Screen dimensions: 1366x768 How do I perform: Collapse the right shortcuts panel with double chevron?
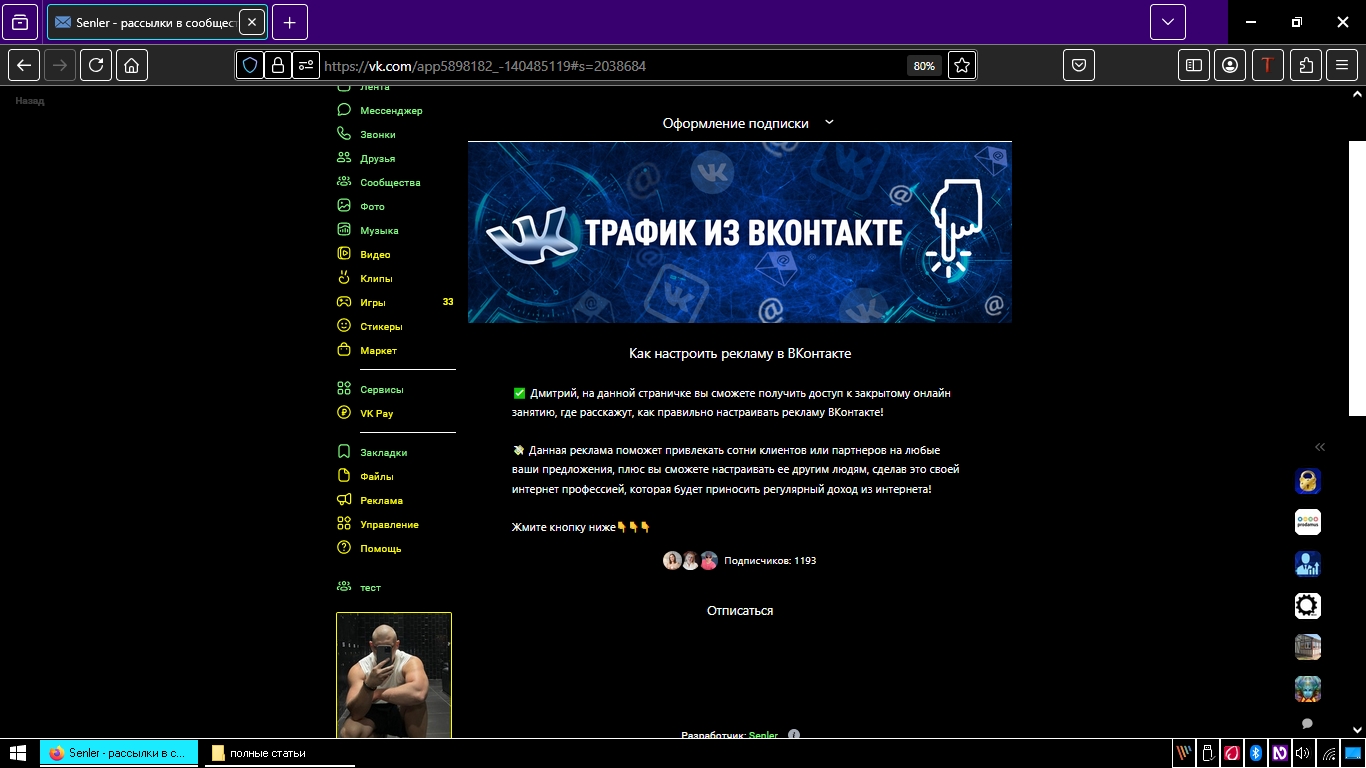(1320, 447)
